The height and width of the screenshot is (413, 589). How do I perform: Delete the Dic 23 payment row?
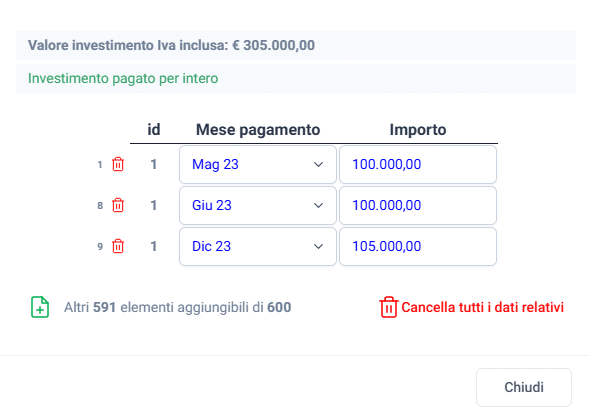click(x=118, y=246)
